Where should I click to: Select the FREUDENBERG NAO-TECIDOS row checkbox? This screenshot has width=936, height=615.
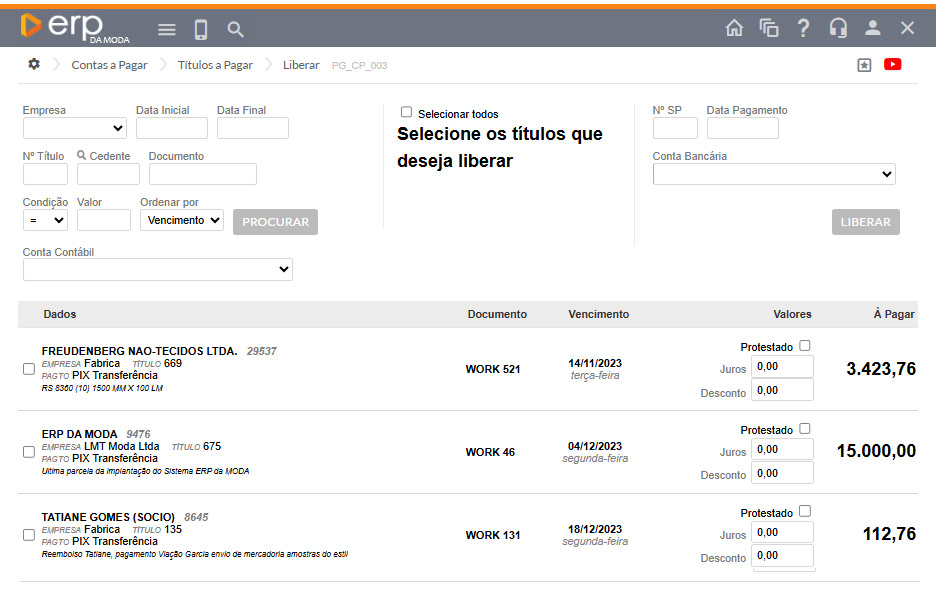click(x=29, y=369)
